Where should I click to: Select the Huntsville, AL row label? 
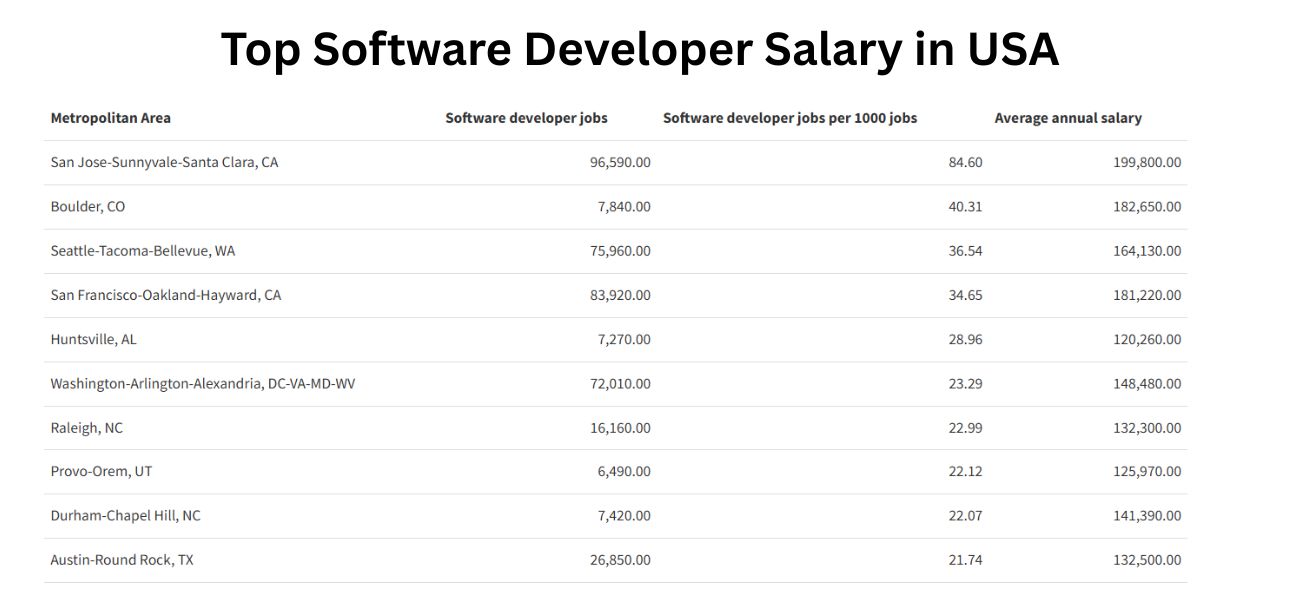point(93,339)
